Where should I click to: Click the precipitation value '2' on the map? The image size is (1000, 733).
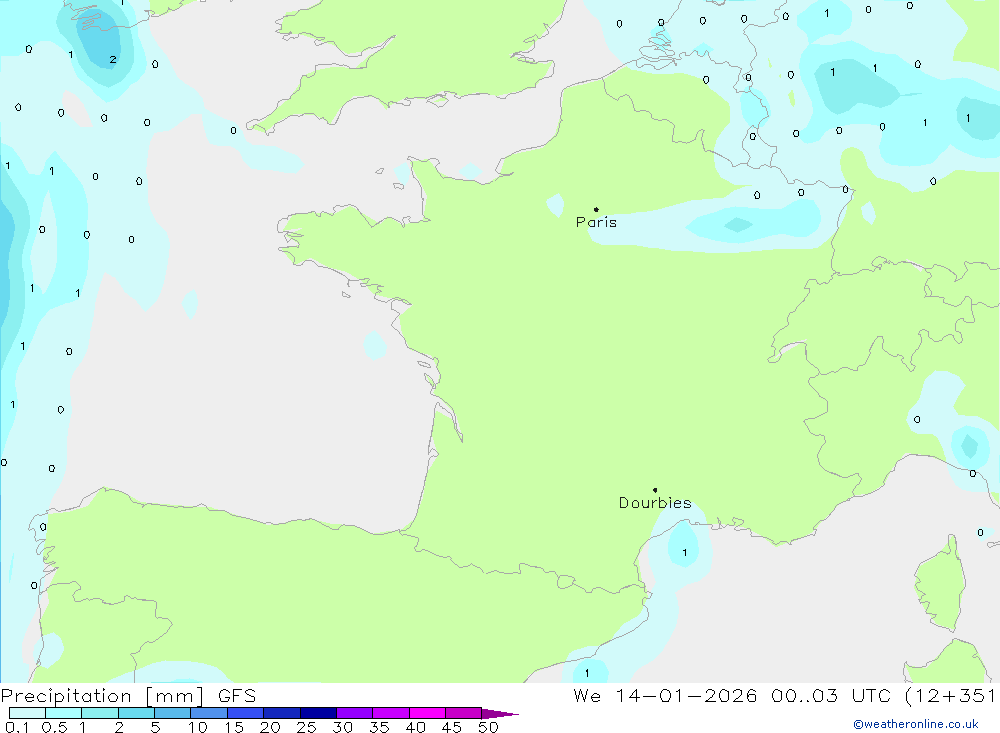113,59
